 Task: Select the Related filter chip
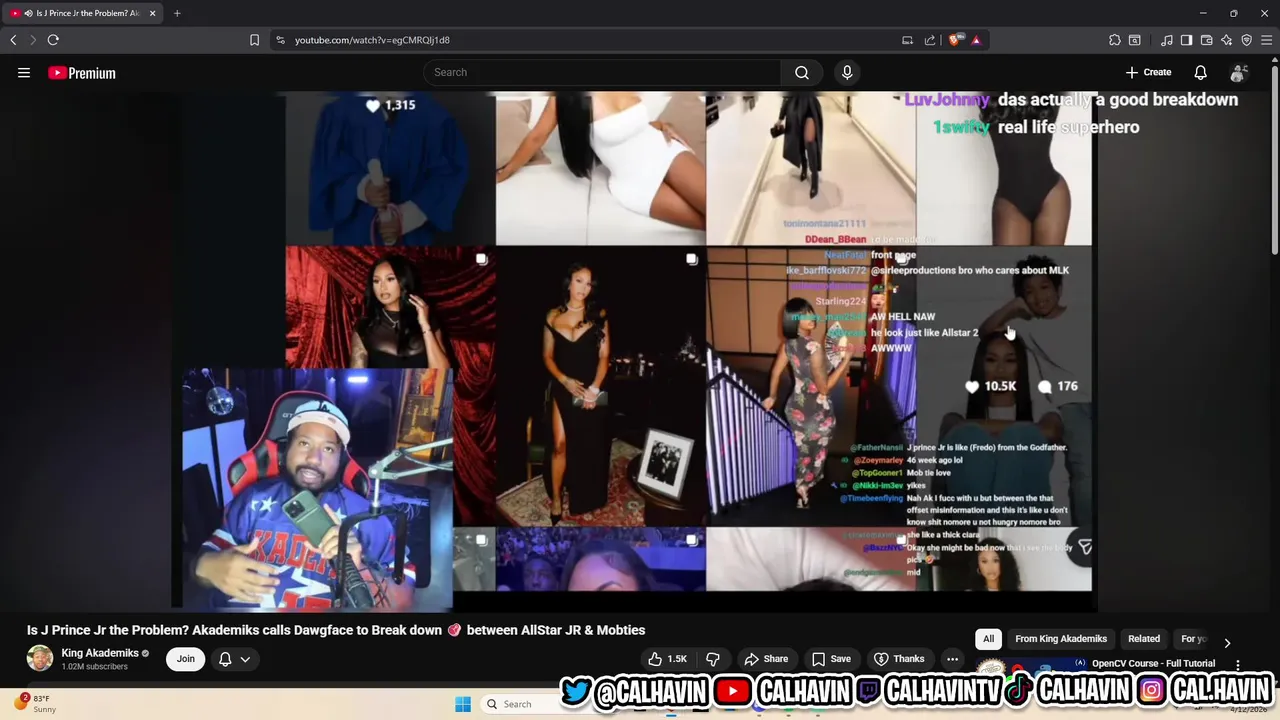coord(1144,639)
